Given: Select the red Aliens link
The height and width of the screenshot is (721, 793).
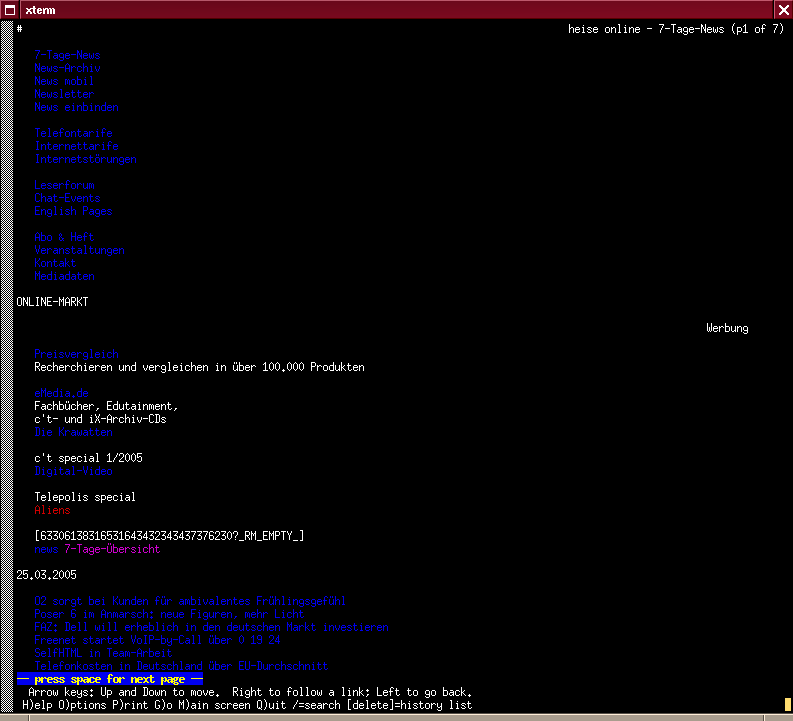Looking at the screenshot, I should [x=52, y=510].
